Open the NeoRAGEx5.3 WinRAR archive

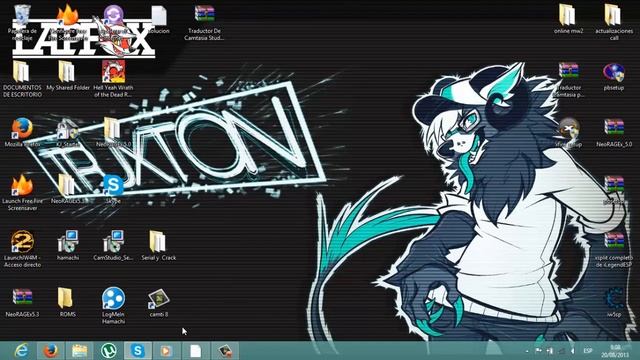22,298
